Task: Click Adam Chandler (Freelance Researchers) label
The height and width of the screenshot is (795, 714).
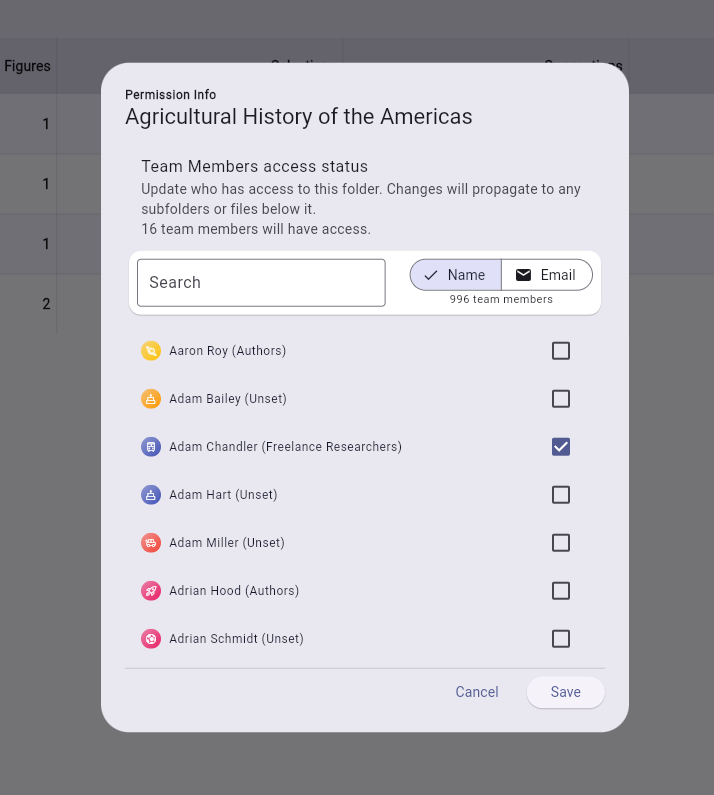Action: [285, 447]
